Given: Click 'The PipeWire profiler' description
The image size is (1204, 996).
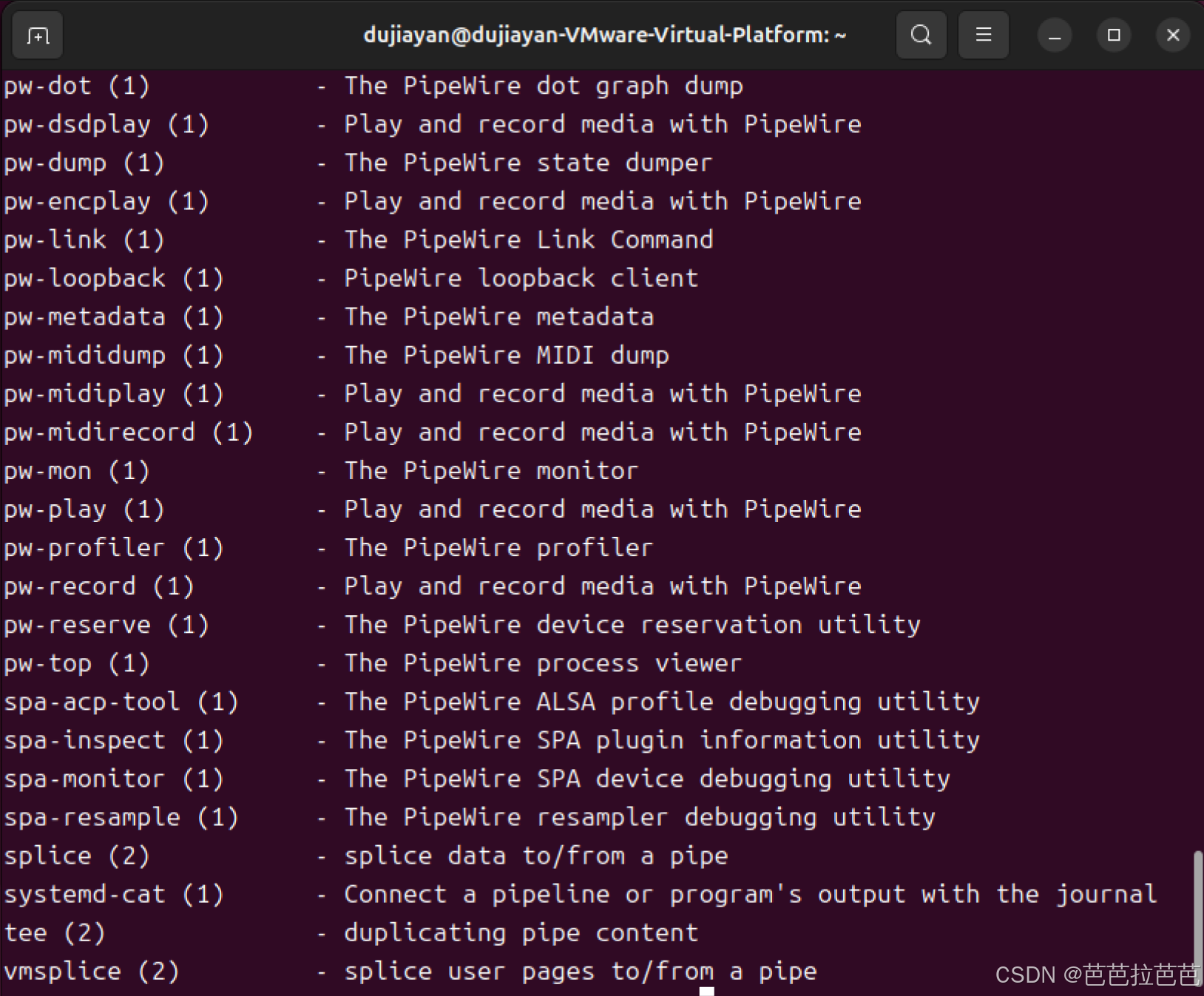Looking at the screenshot, I should (499, 548).
